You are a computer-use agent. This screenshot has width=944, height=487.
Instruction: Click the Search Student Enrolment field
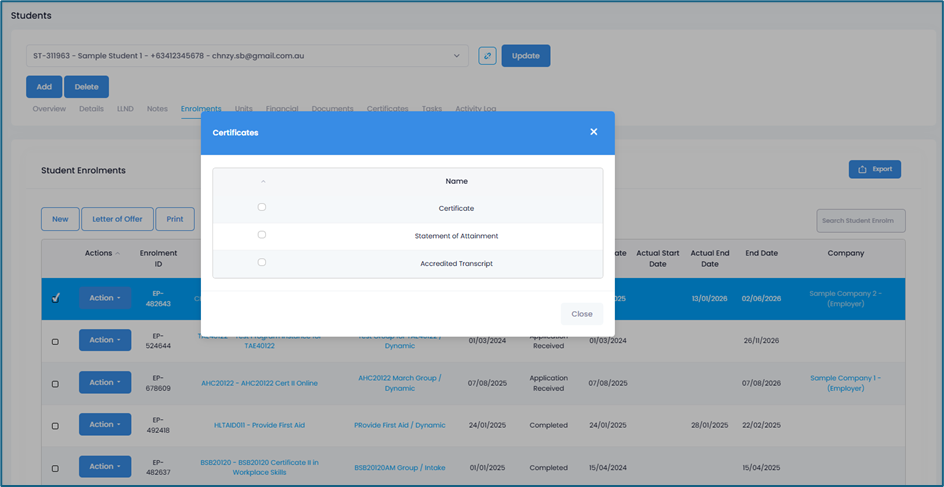pyautogui.click(x=860, y=220)
